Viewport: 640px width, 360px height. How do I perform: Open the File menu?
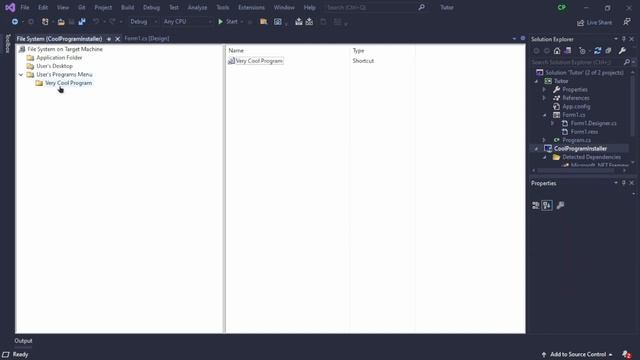pos(25,7)
